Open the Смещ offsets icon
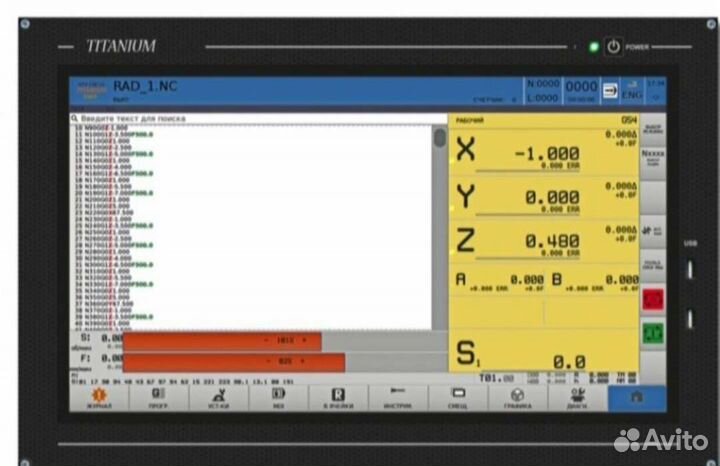720x466 pixels. coord(457,398)
